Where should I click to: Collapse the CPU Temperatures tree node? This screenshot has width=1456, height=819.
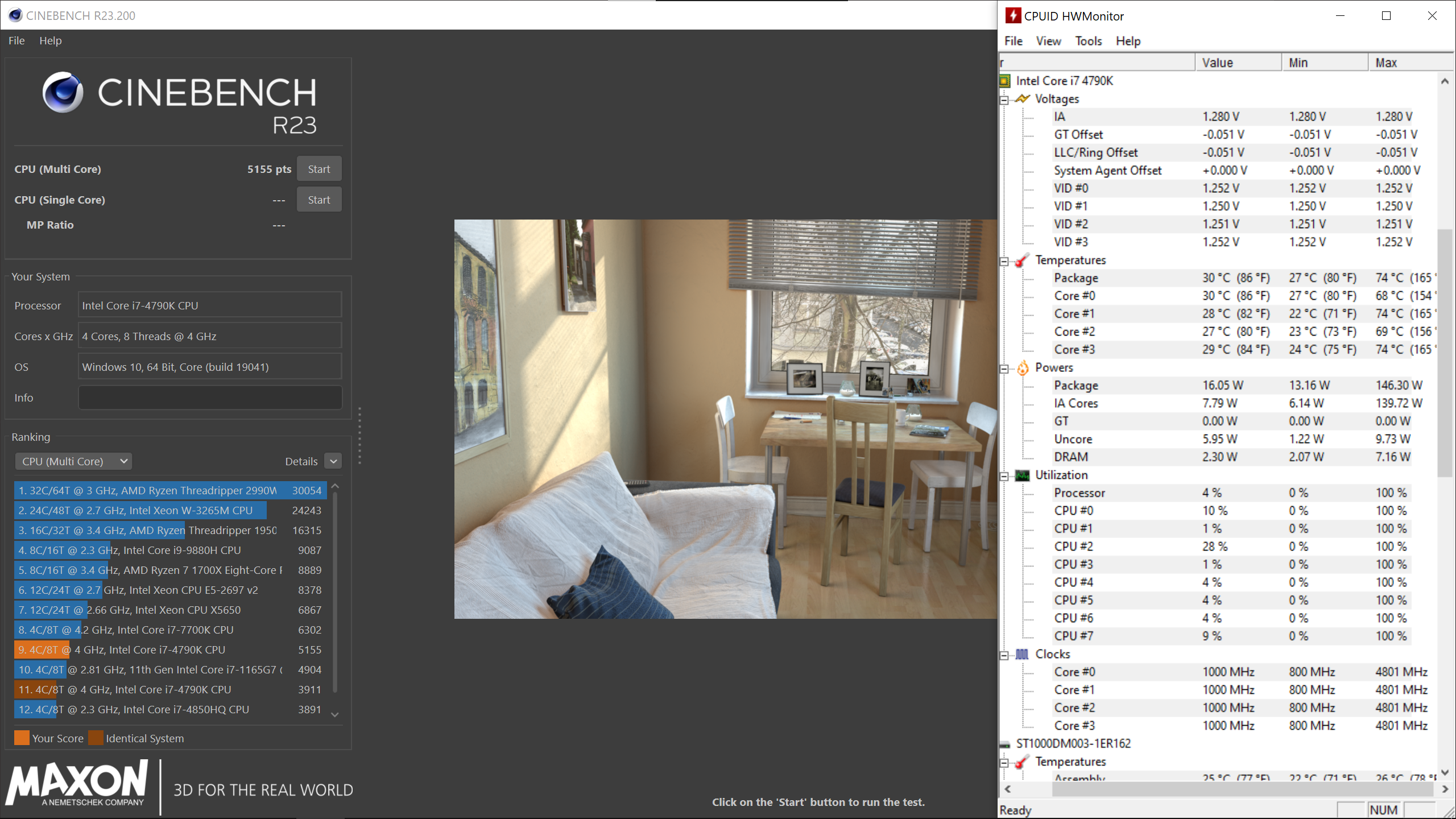tap(1004, 262)
